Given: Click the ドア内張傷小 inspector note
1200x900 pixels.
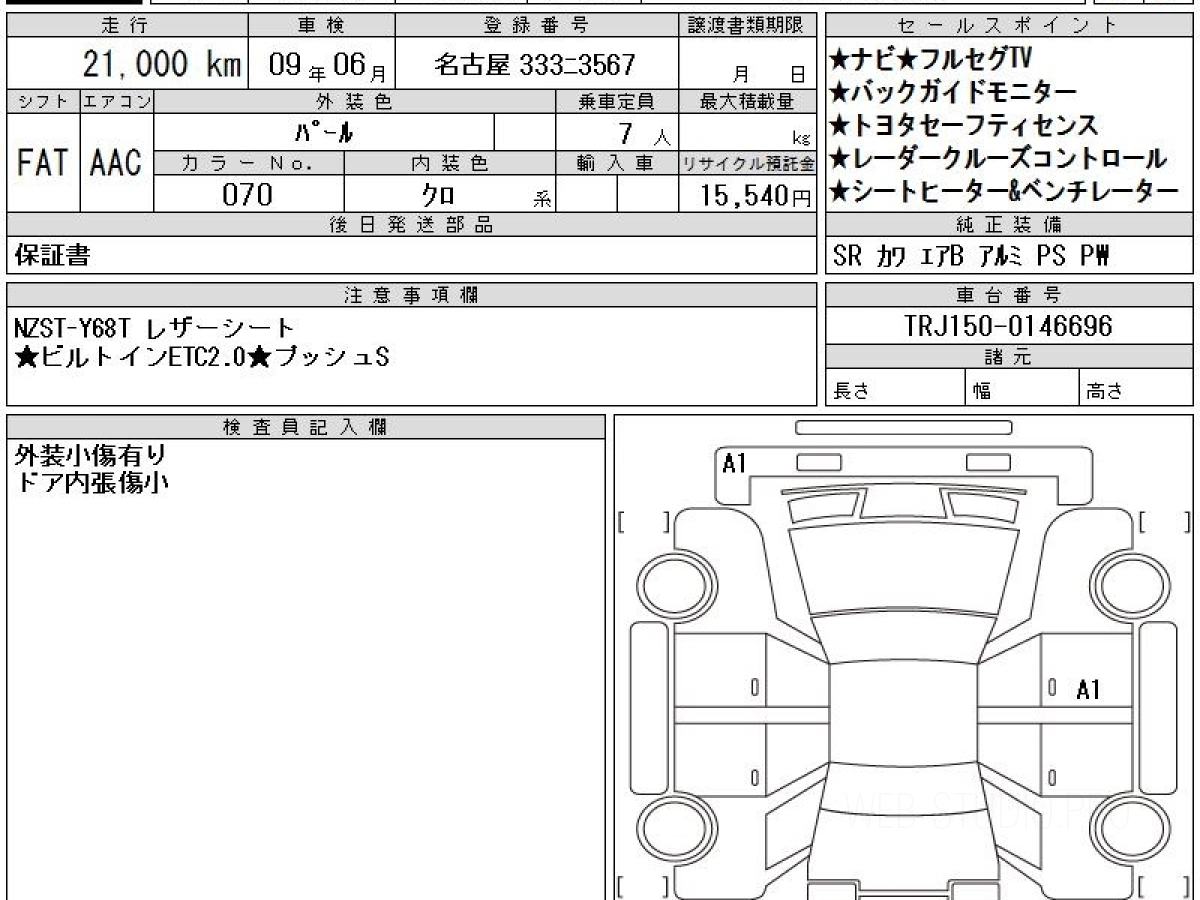Looking at the screenshot, I should click(91, 483).
